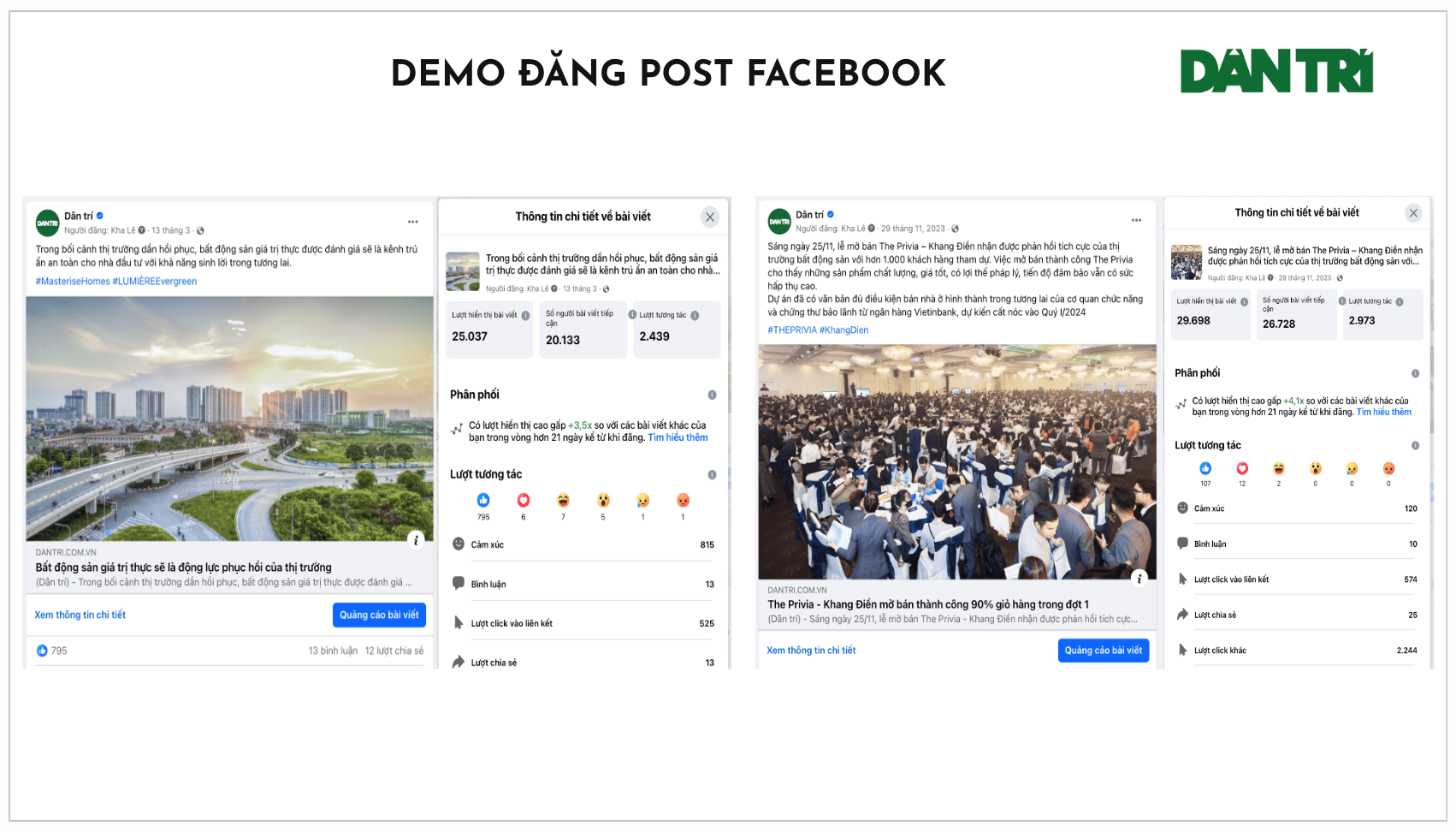Click 26.728 reach value in second panel
The width and height of the screenshot is (1456, 832).
click(1279, 324)
